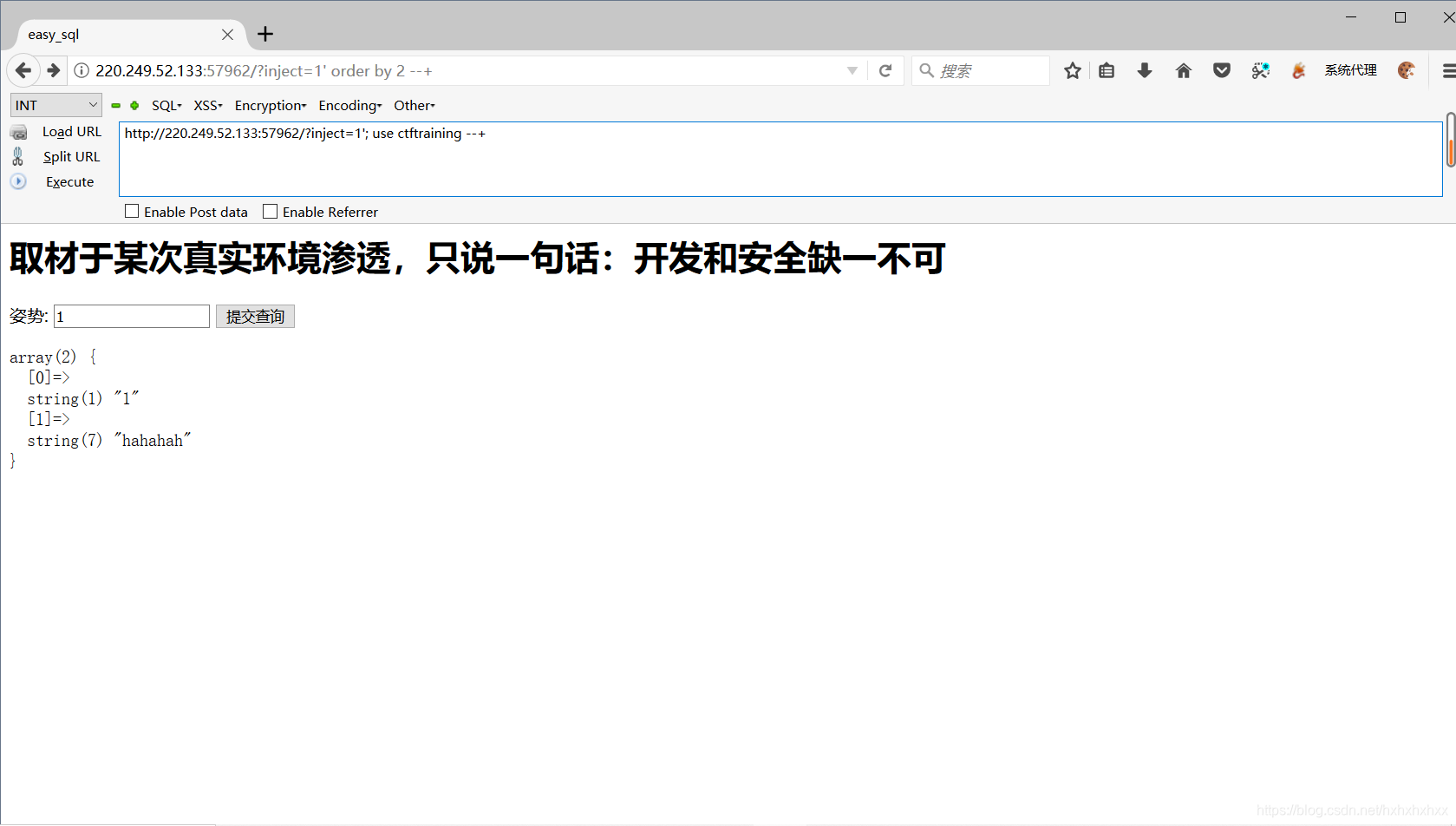The width and height of the screenshot is (1456, 826).
Task: Click the green plus HackBar icon
Action: tap(134, 105)
